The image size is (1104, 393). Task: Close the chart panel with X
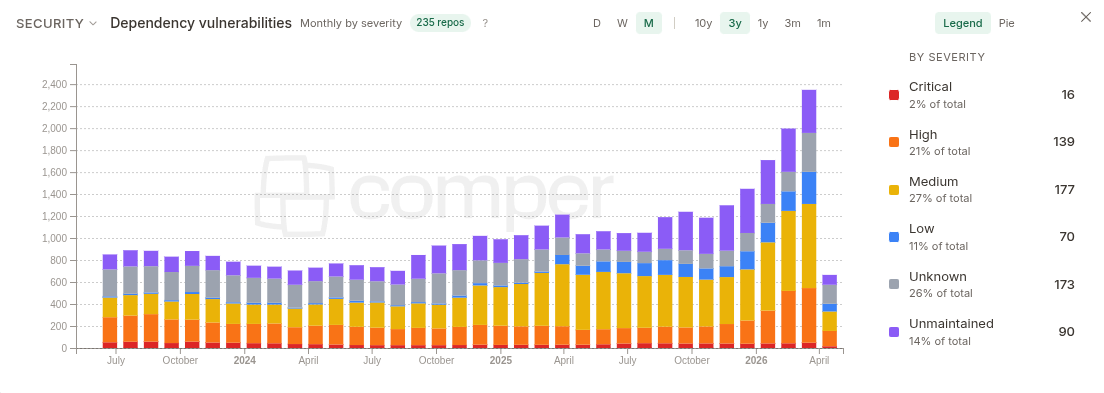tap(1086, 17)
